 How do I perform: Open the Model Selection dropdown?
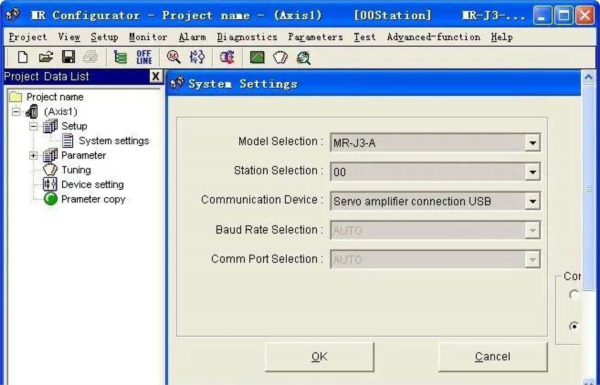532,143
